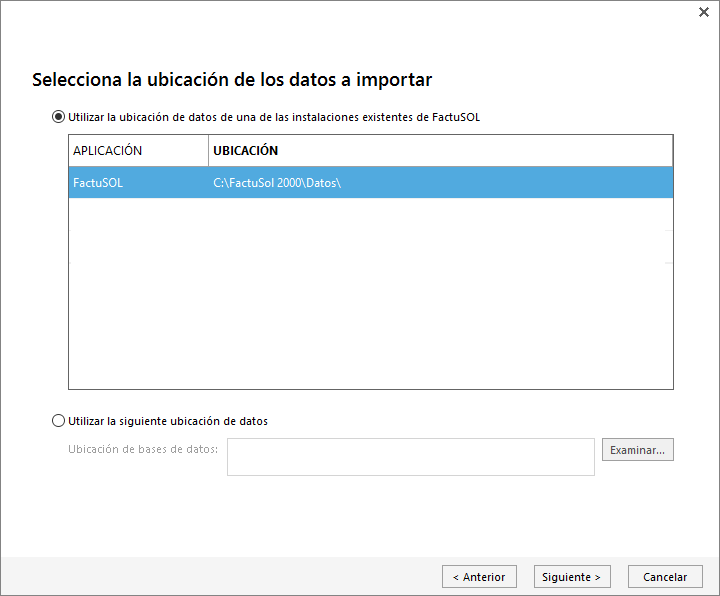Click the blank footer area left of Anterior
The width and height of the screenshot is (720, 596).
(220, 577)
